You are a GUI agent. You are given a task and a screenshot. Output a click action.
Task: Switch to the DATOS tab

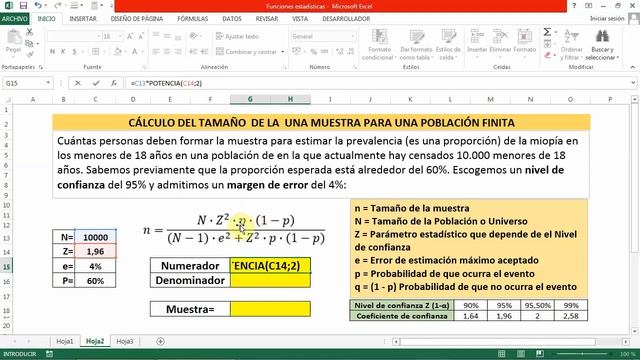pos(232,19)
